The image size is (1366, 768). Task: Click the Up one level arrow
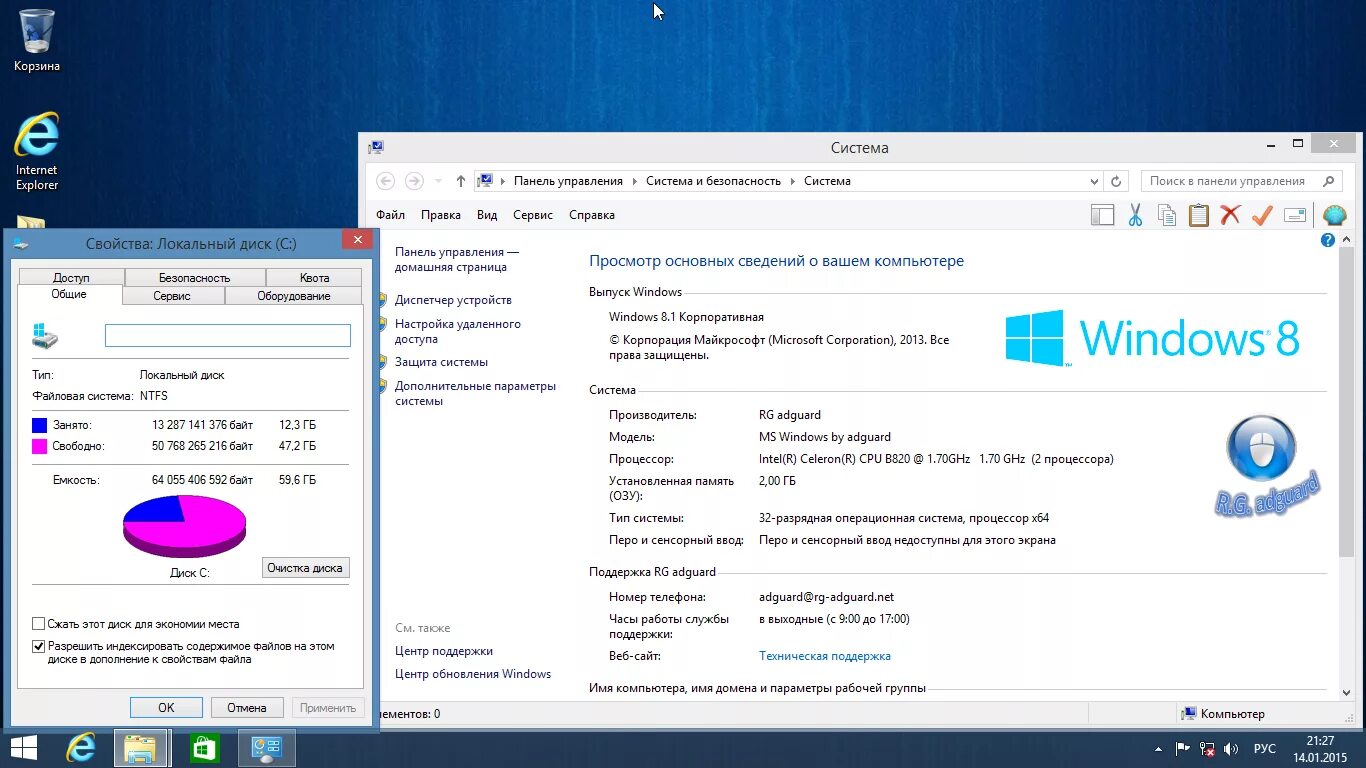click(460, 181)
